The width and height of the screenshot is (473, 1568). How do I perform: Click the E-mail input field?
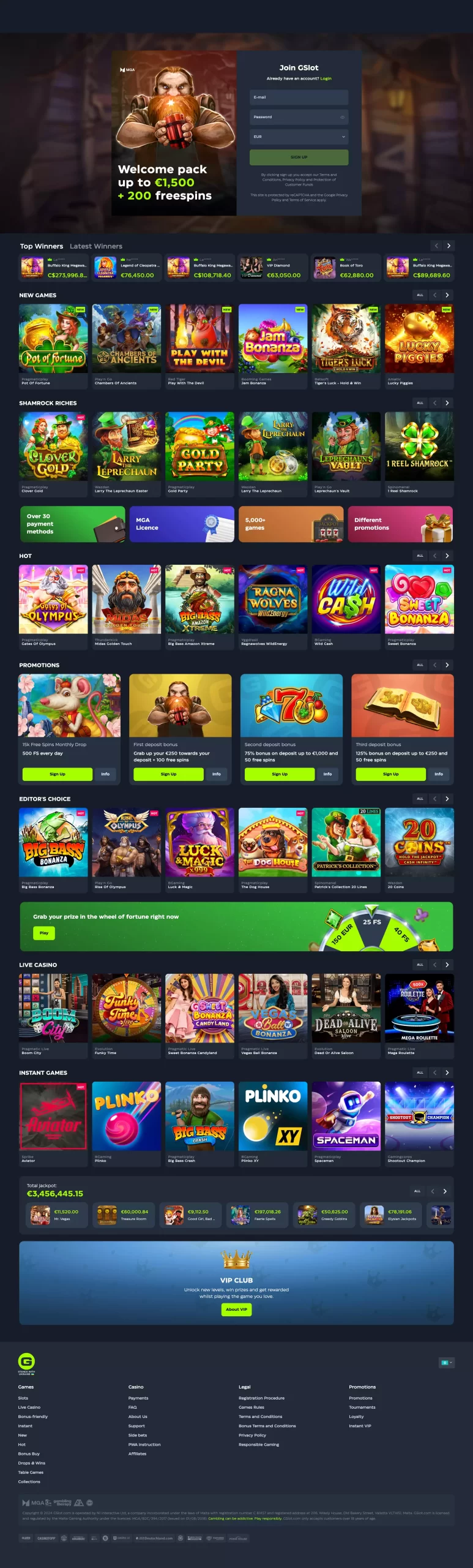point(299,97)
